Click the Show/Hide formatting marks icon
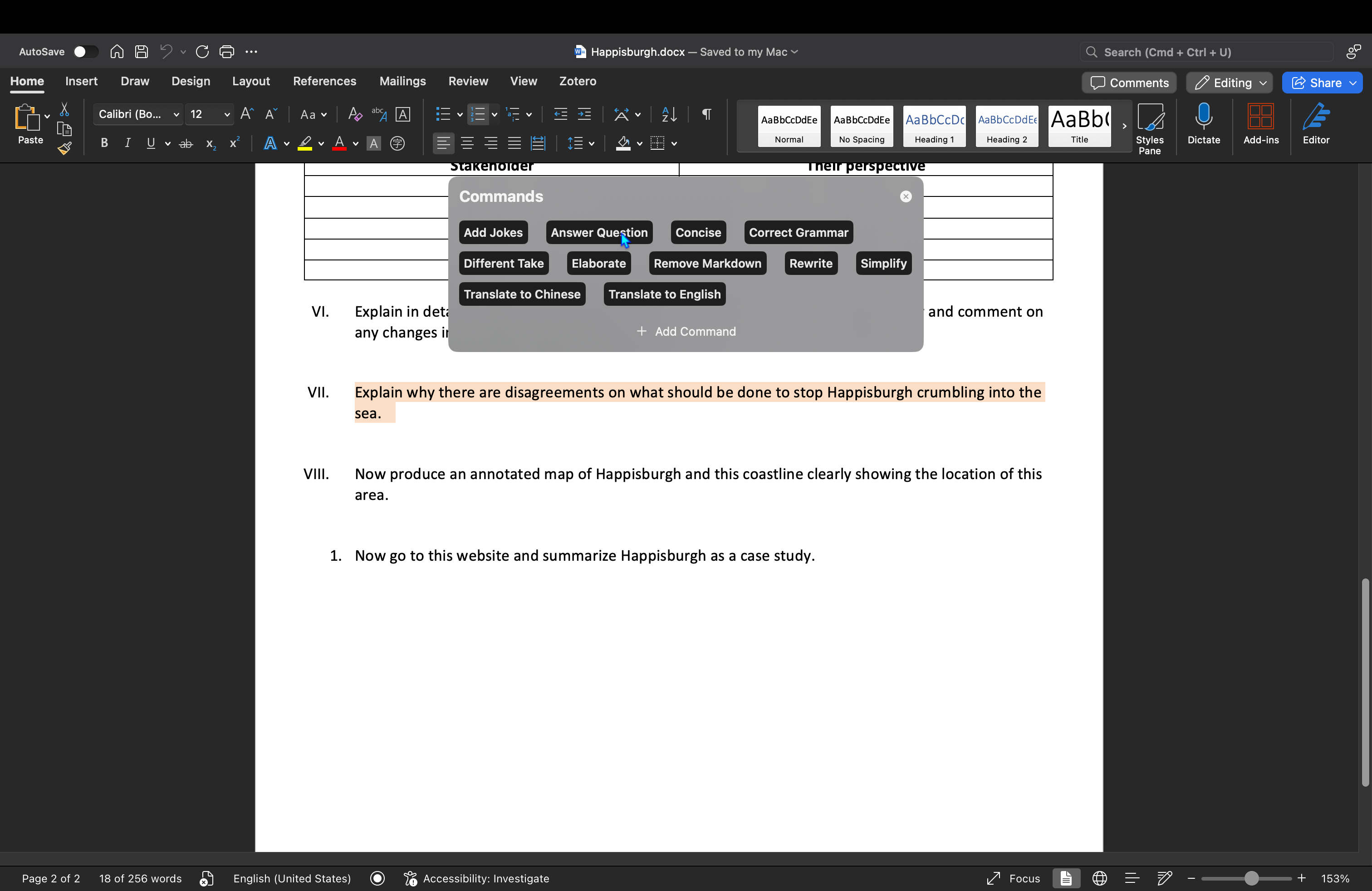 pos(707,114)
